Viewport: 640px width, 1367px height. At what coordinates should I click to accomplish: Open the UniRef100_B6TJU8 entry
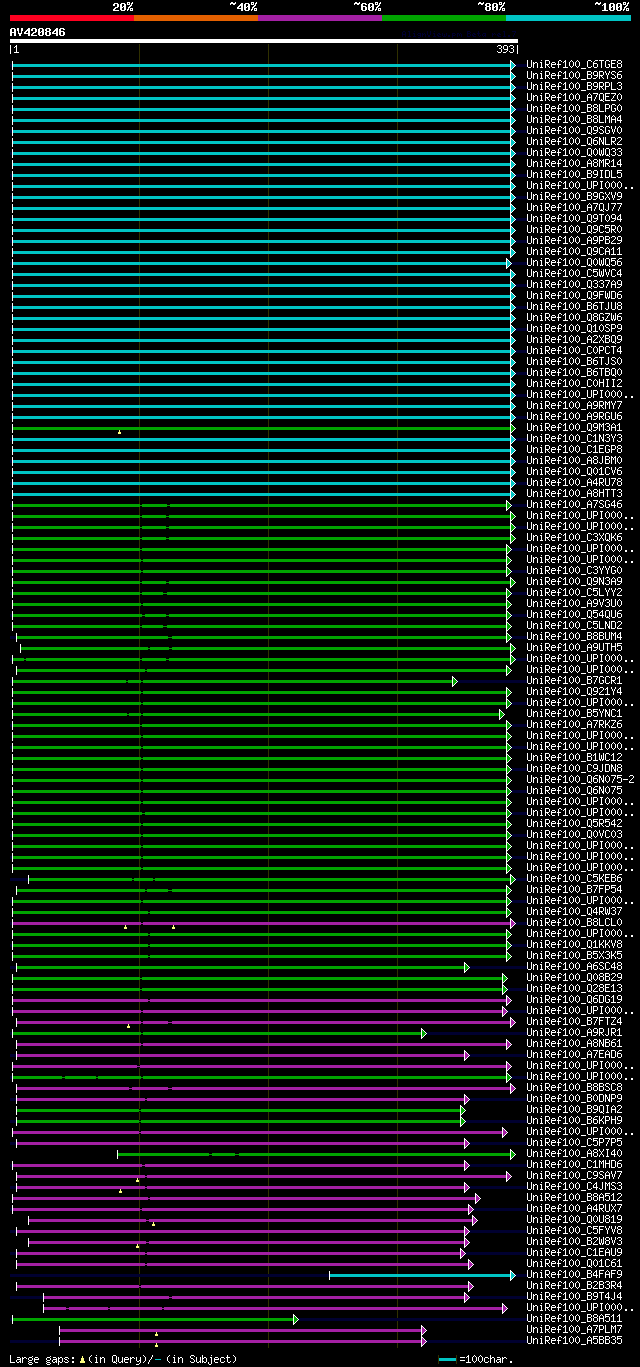[574, 306]
